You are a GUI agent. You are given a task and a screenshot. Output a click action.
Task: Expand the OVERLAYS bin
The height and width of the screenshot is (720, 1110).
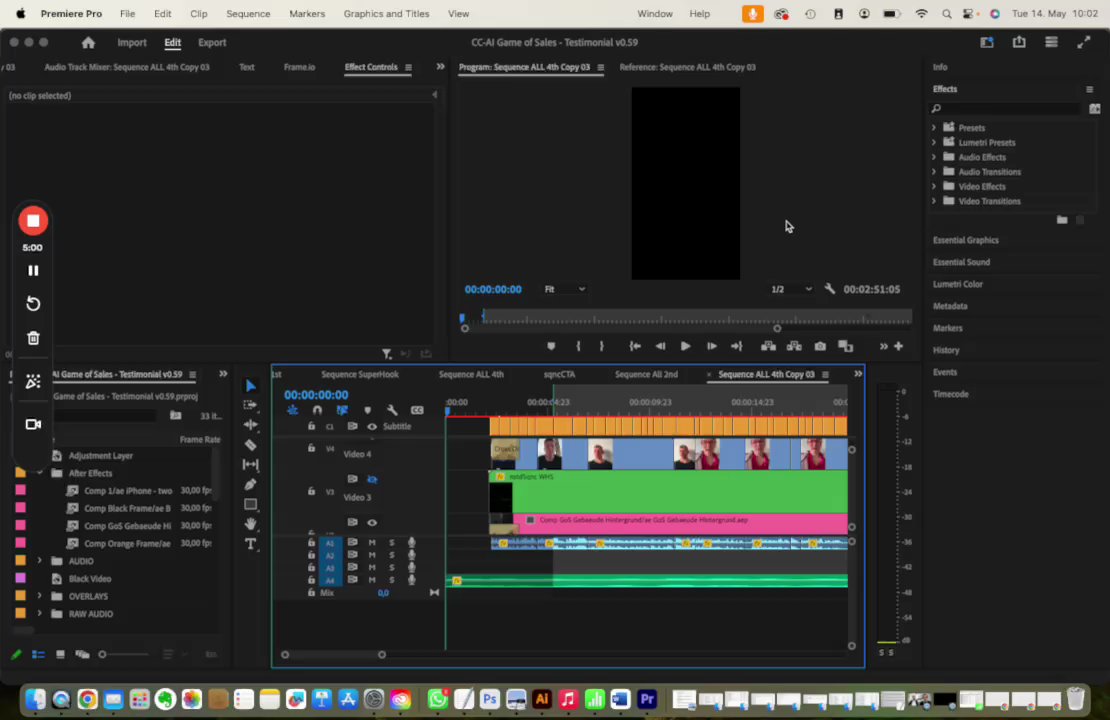point(40,596)
